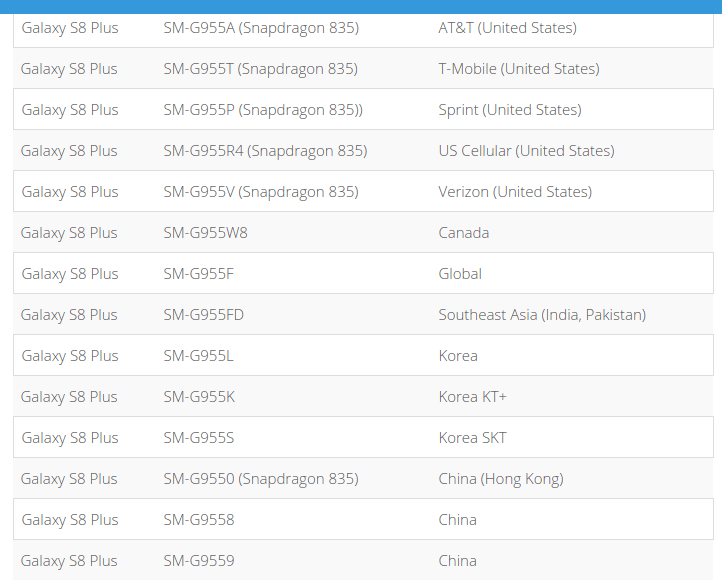Click T-Mobile (United States) text
Image resolution: width=722 pixels, height=587 pixels.
click(x=519, y=69)
